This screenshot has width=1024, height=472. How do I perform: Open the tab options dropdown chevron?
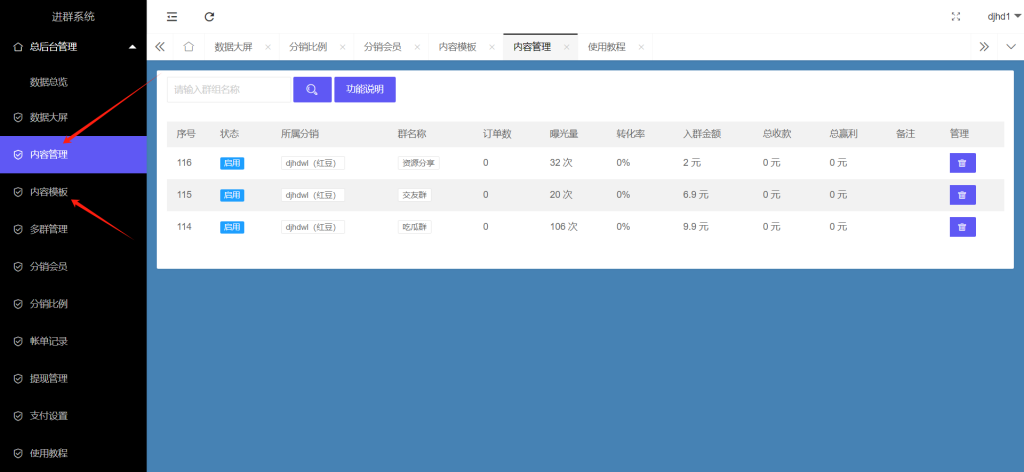pos(1010,47)
